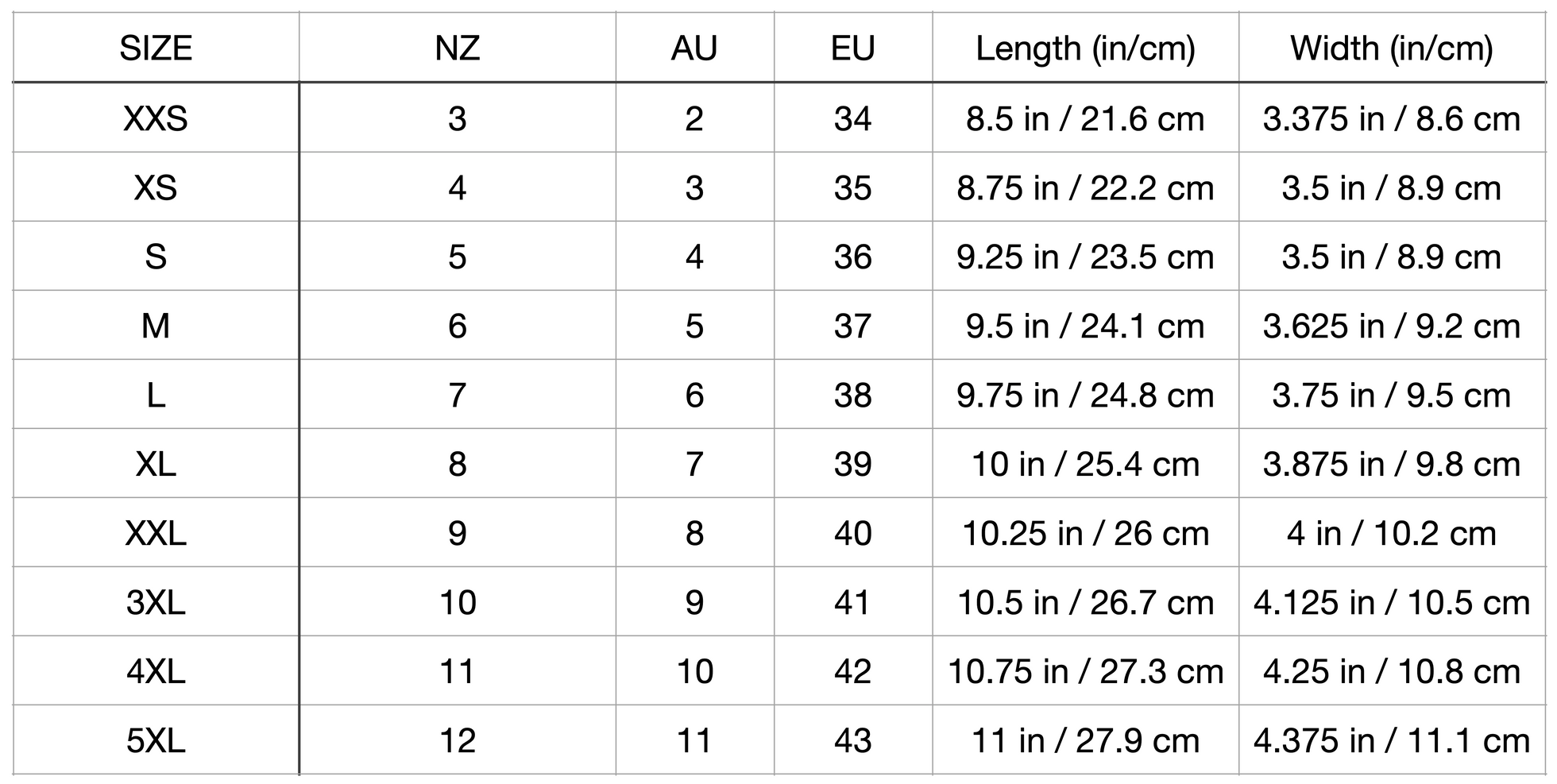Select the EU column header
The image size is (1557, 784).
[853, 48]
